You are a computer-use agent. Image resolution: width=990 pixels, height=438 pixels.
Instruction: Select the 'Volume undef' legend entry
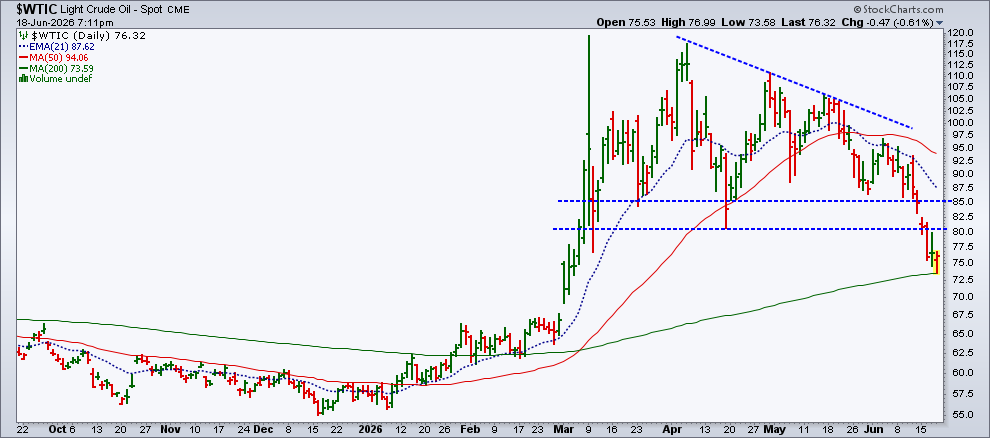(x=61, y=79)
